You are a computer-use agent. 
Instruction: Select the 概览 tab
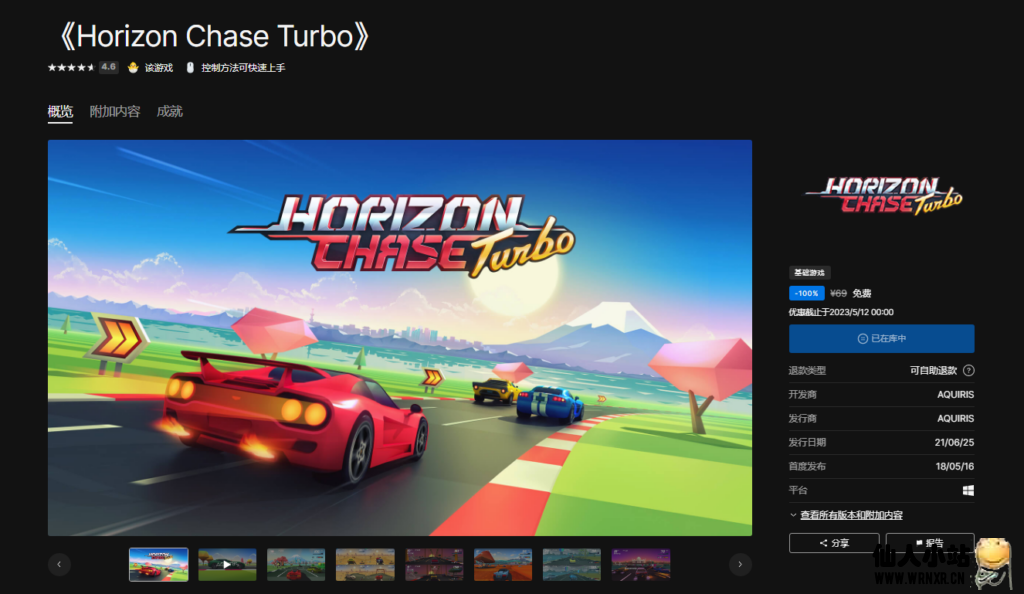(x=60, y=112)
